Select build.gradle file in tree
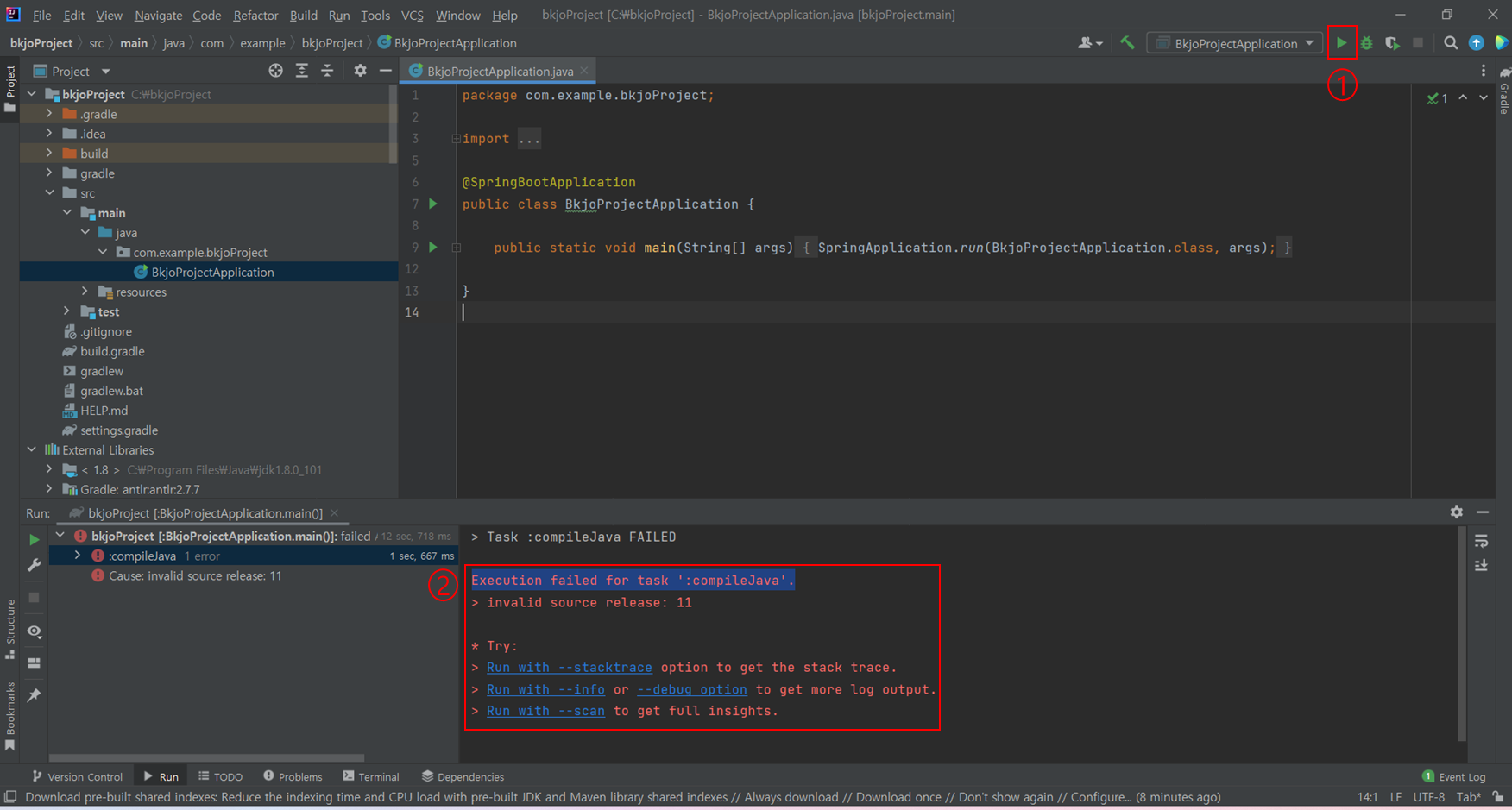 112,351
